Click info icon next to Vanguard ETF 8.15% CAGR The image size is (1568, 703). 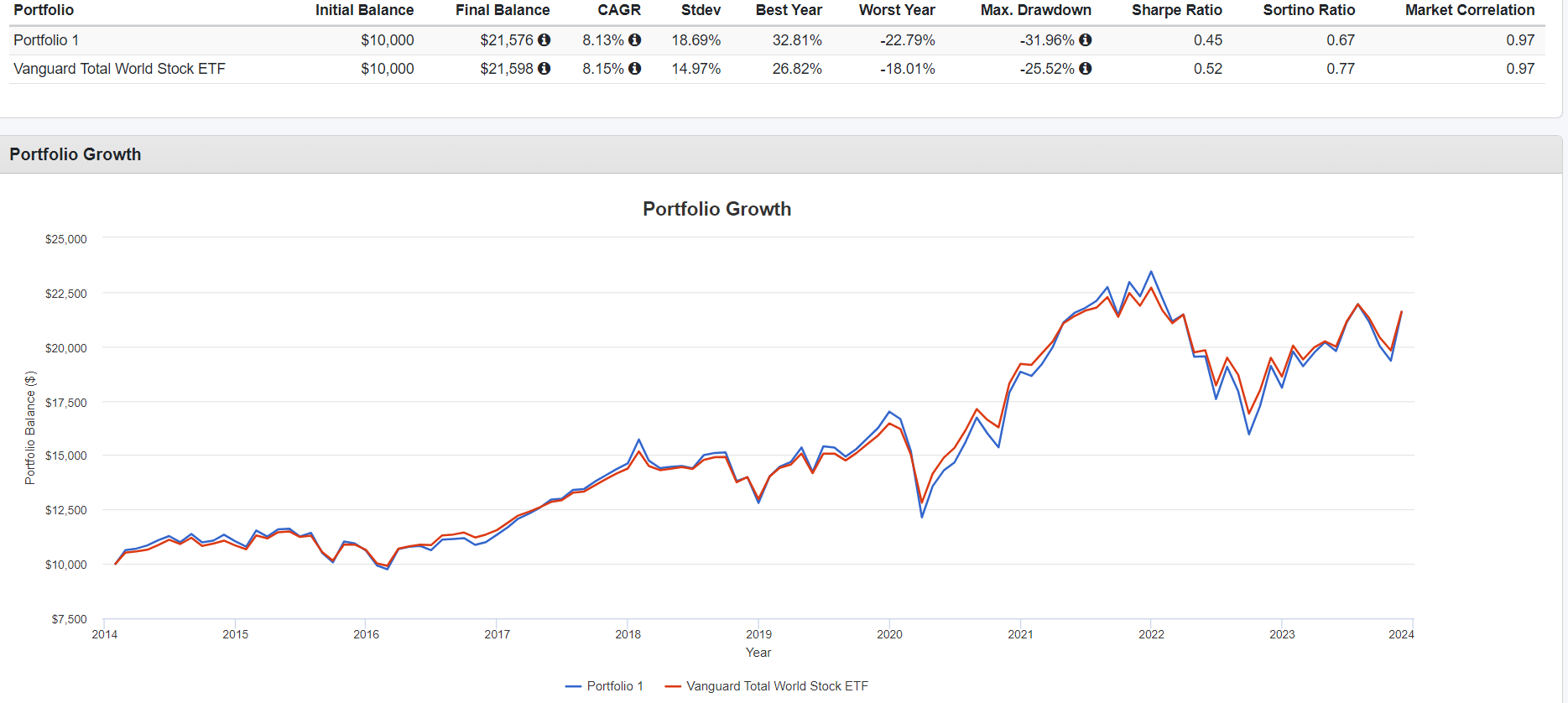tap(634, 69)
